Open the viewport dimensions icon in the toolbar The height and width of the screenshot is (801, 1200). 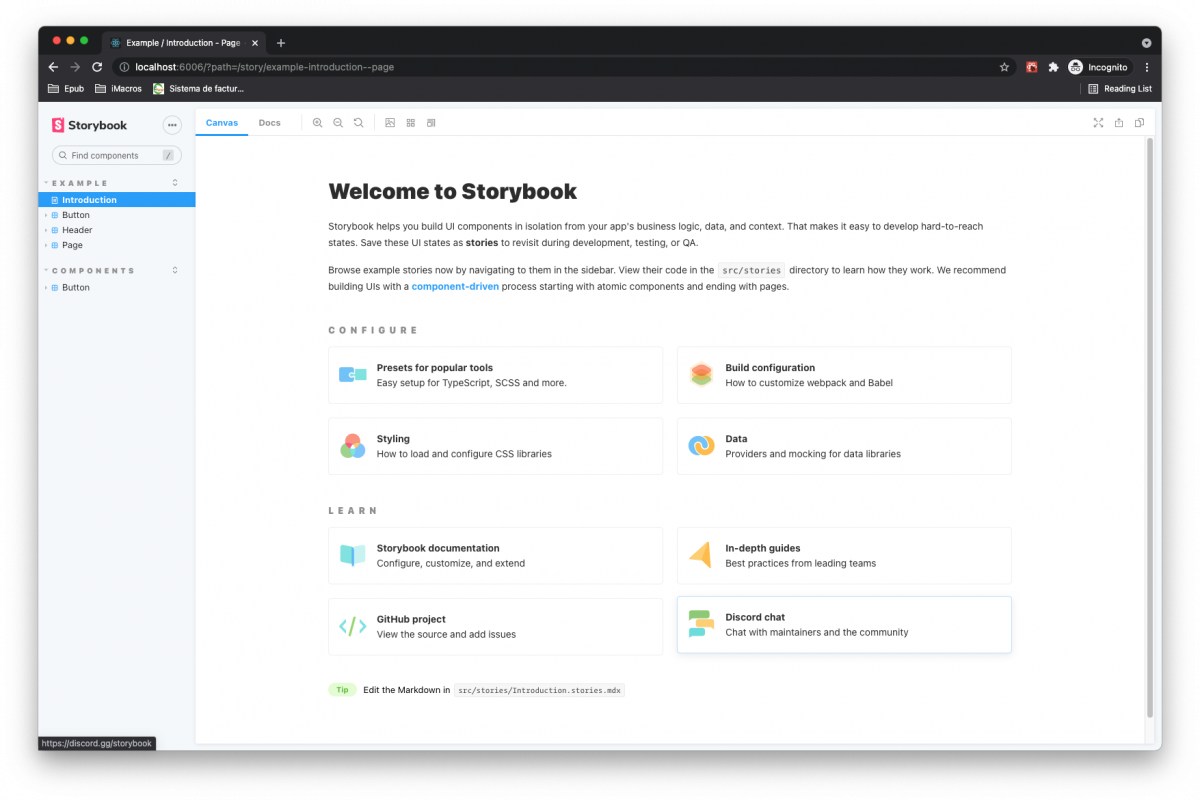pyautogui.click(x=431, y=122)
